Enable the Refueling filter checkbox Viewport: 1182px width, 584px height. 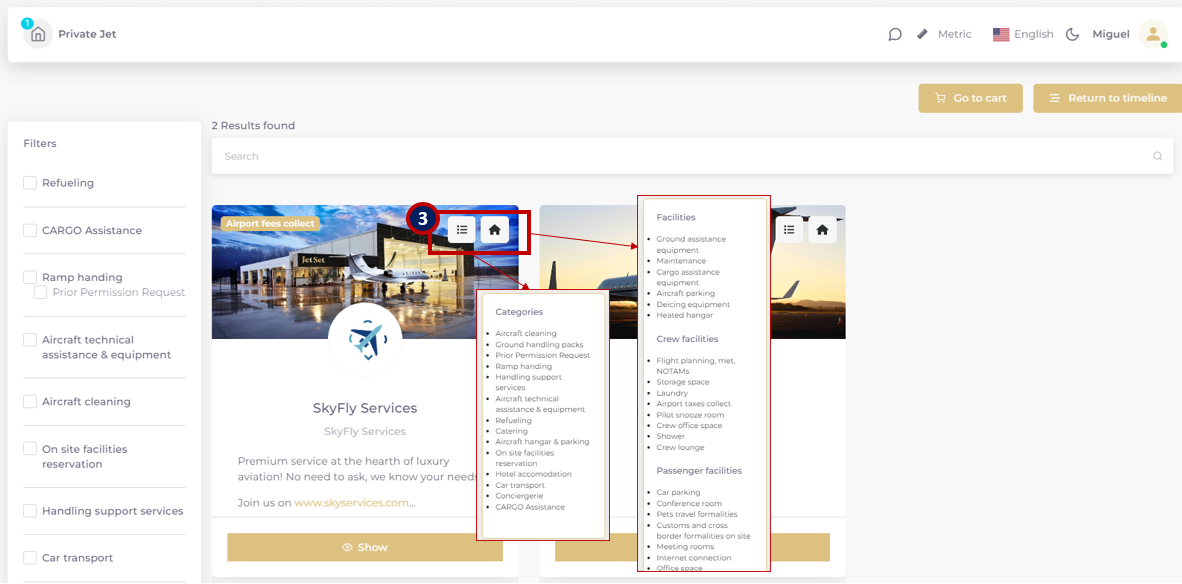tap(30, 183)
